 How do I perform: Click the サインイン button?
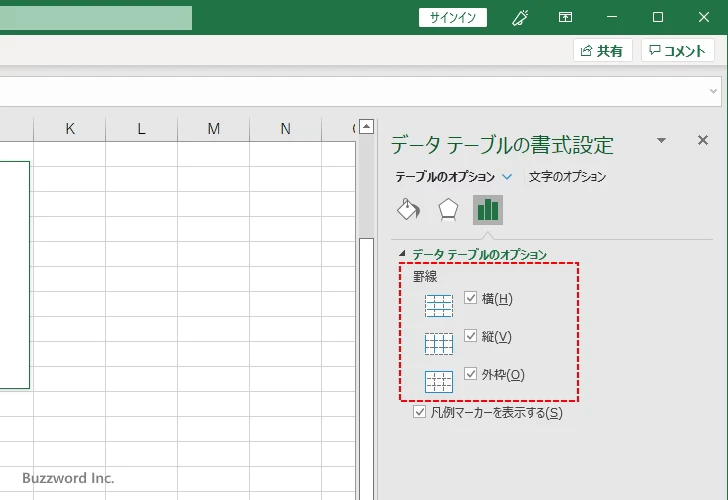(x=453, y=18)
